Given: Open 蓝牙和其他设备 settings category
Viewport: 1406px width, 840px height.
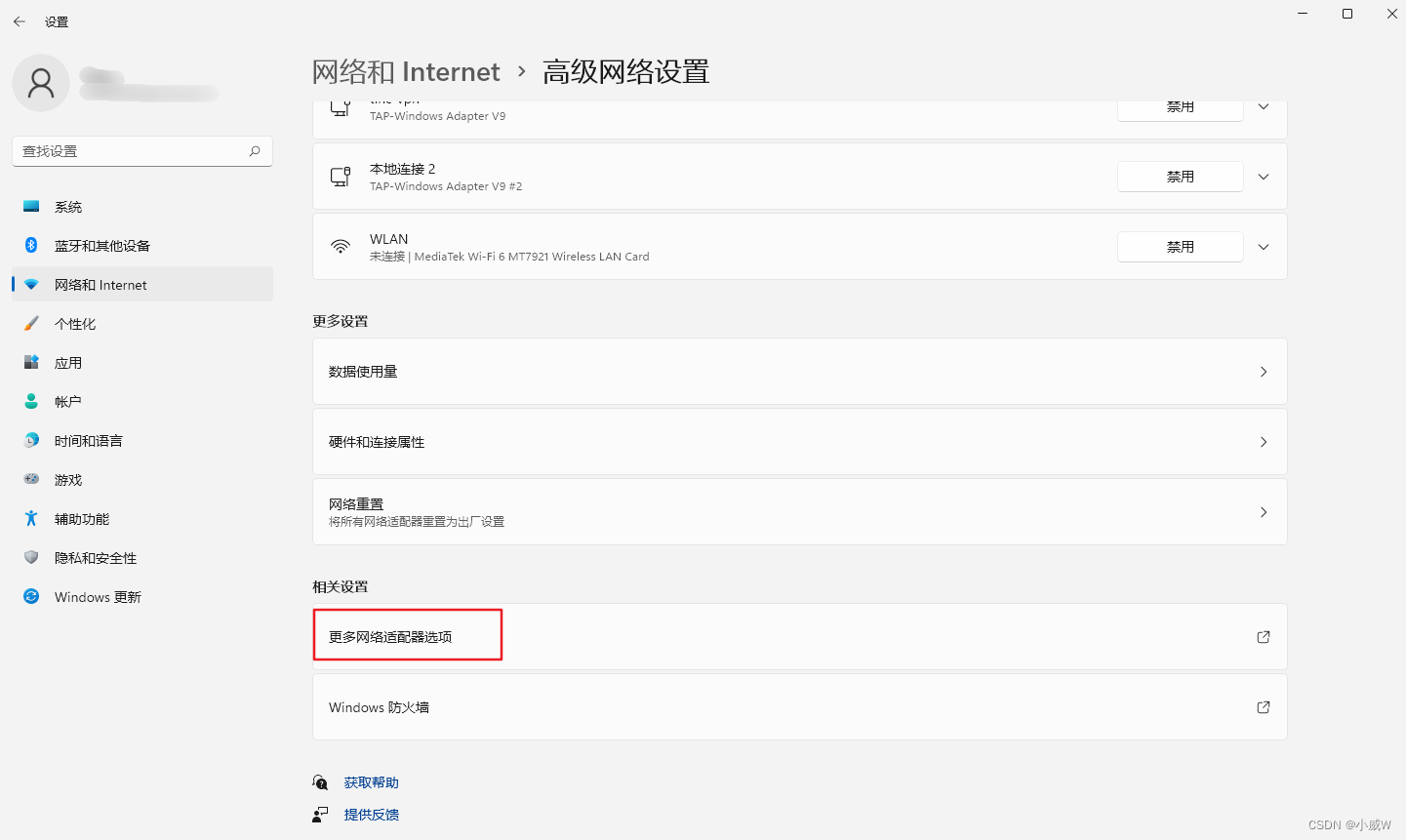Looking at the screenshot, I should (x=142, y=246).
